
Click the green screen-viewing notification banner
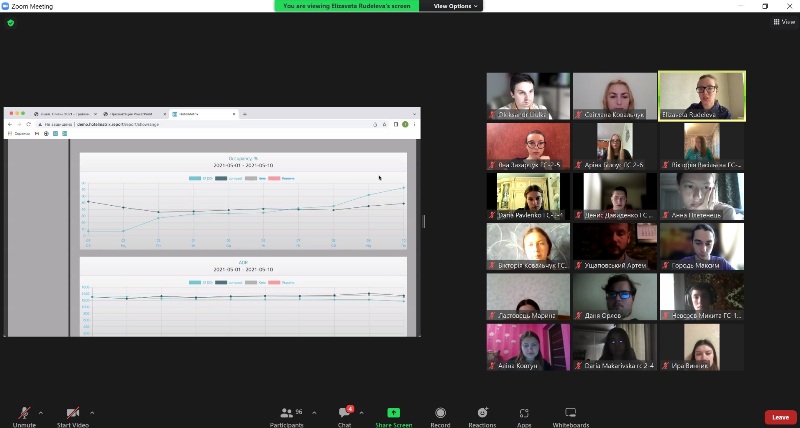coord(346,6)
